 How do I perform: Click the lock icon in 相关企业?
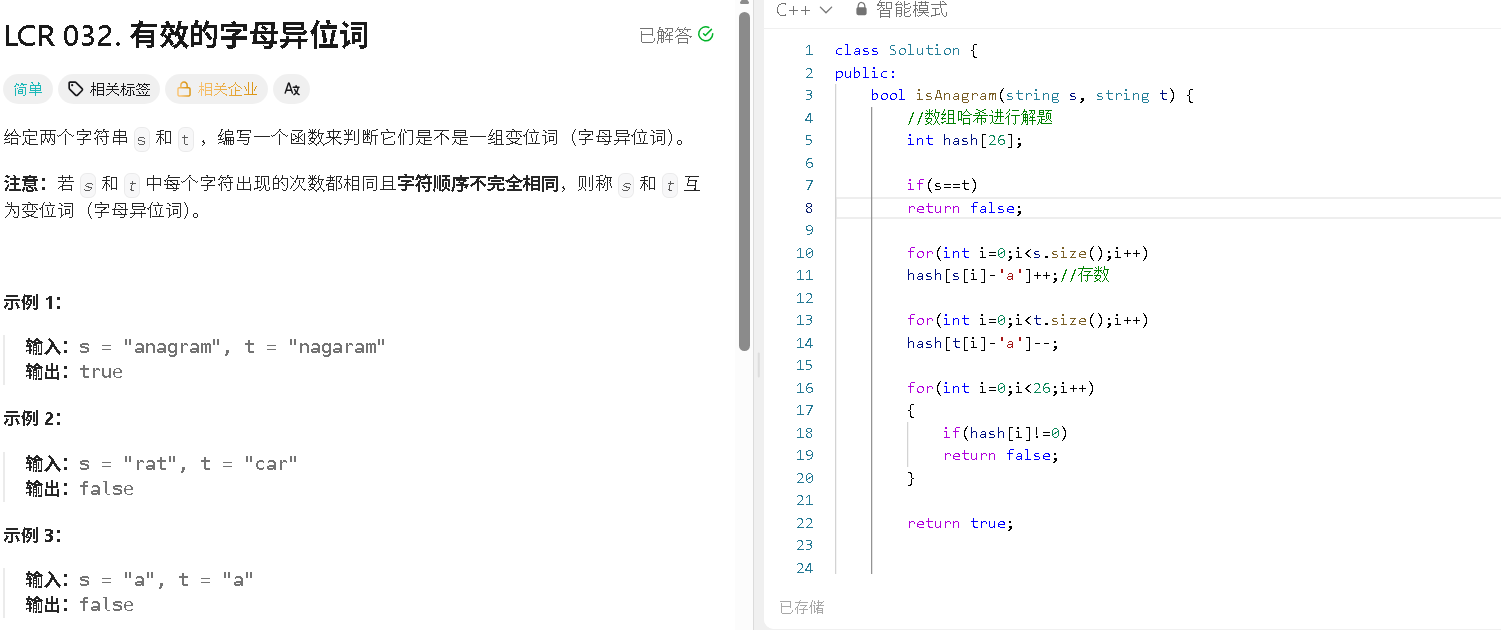(x=183, y=89)
